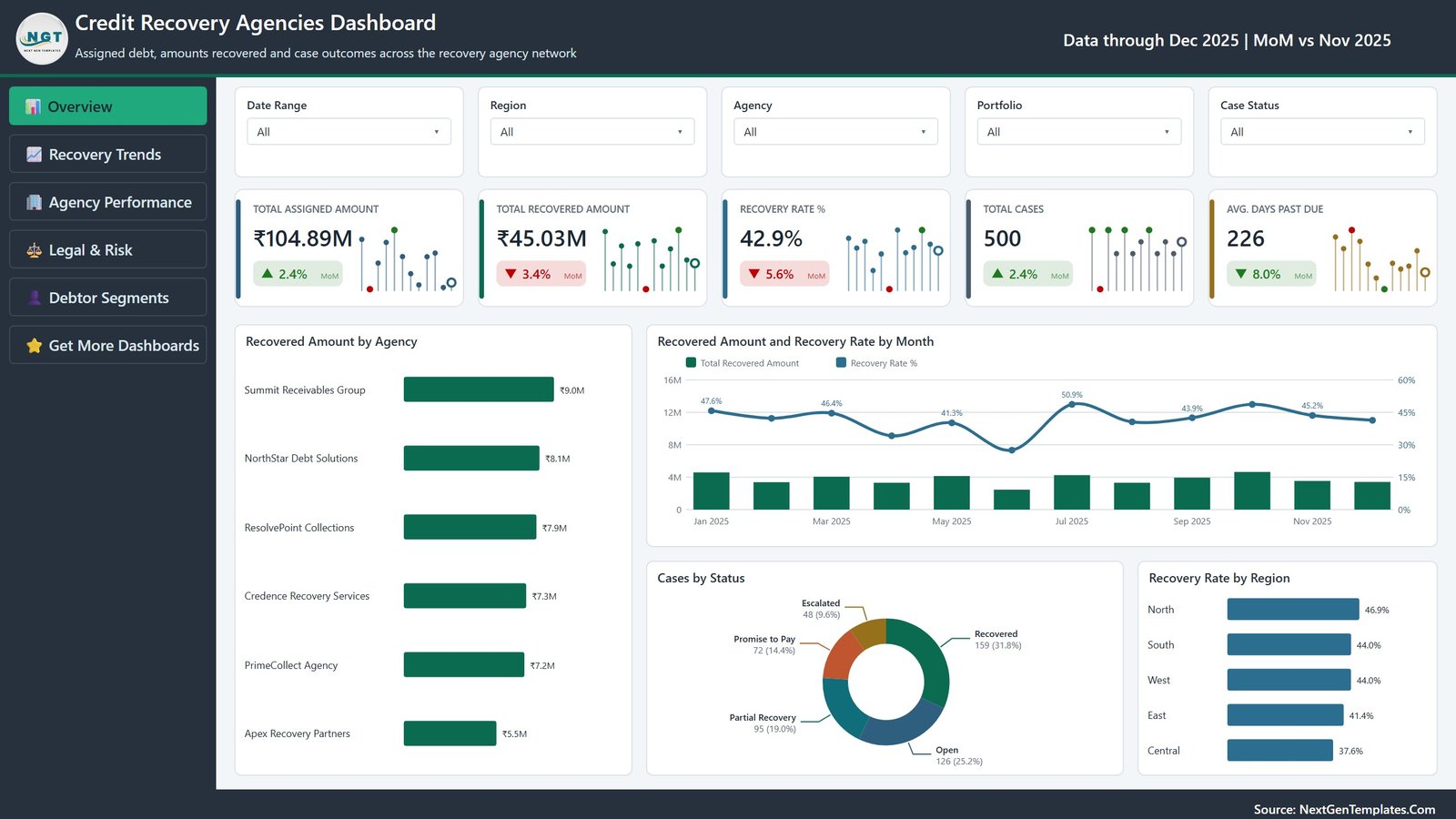Click the Recovered Amount by Agency title
The width and height of the screenshot is (1456, 819).
[x=331, y=341]
